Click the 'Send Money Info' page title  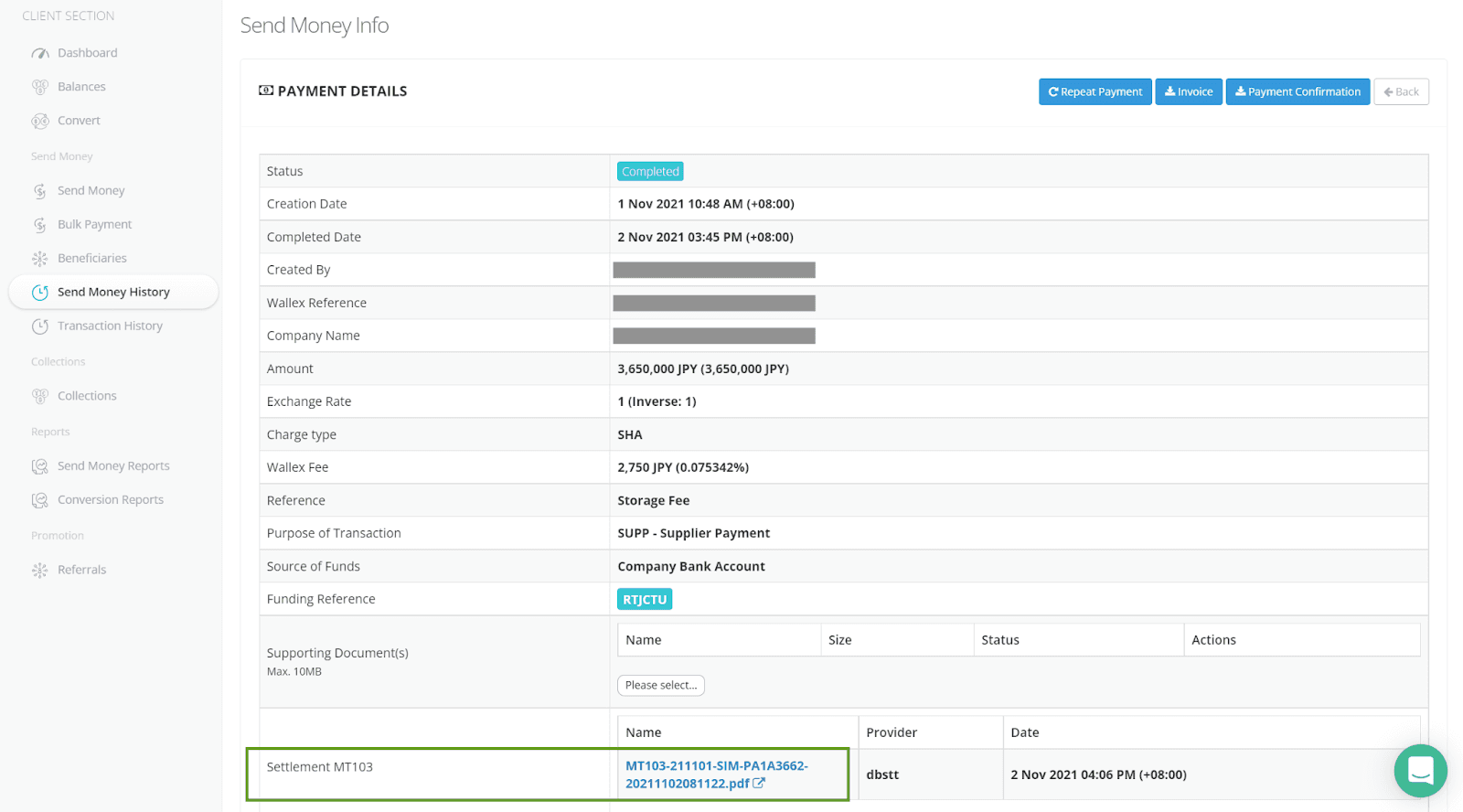pos(315,26)
